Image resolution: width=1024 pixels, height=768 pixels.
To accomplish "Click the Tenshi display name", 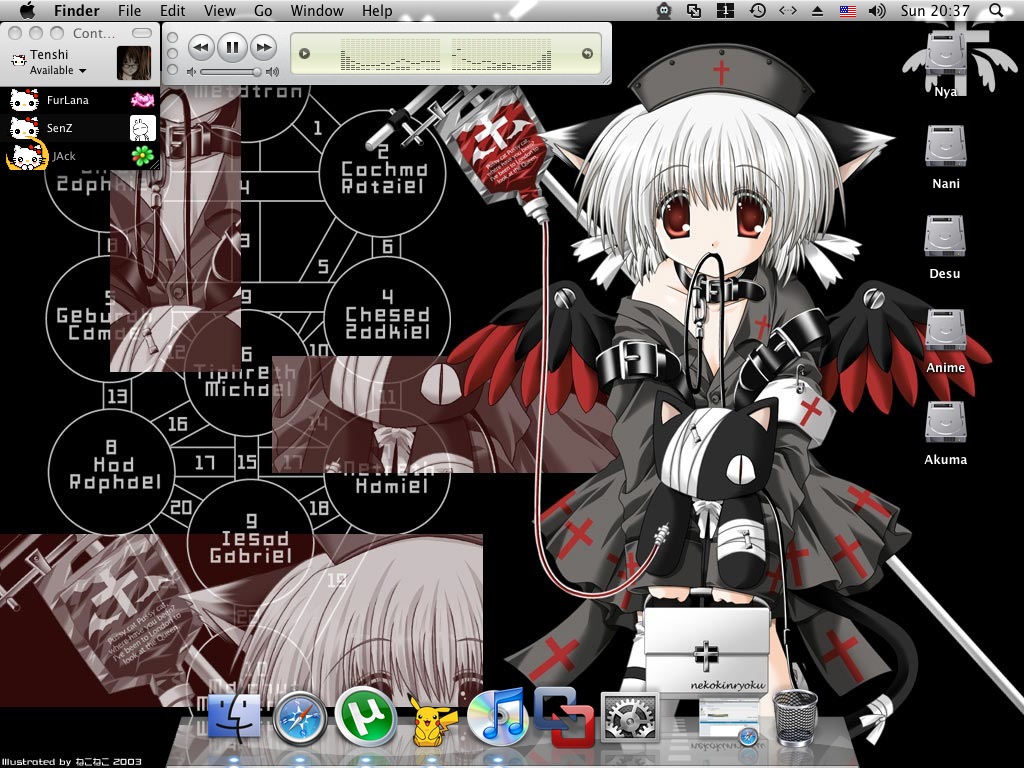I will [x=49, y=55].
